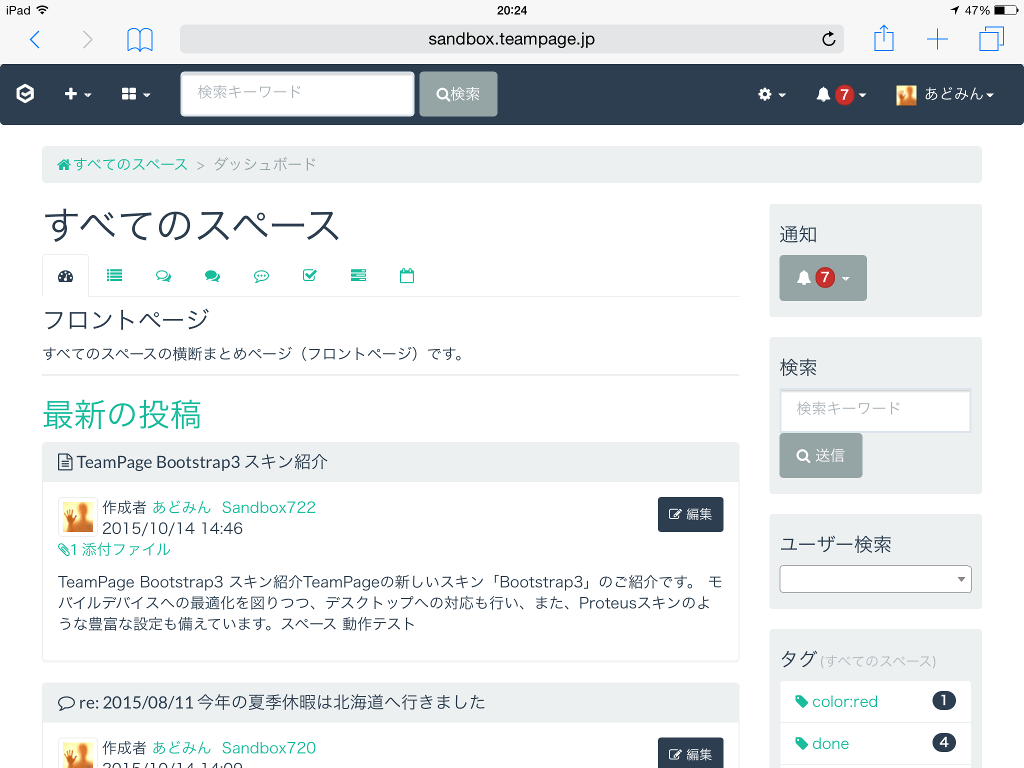This screenshot has height=768, width=1024.
Task: Tap Safari's share icon
Action: point(883,39)
